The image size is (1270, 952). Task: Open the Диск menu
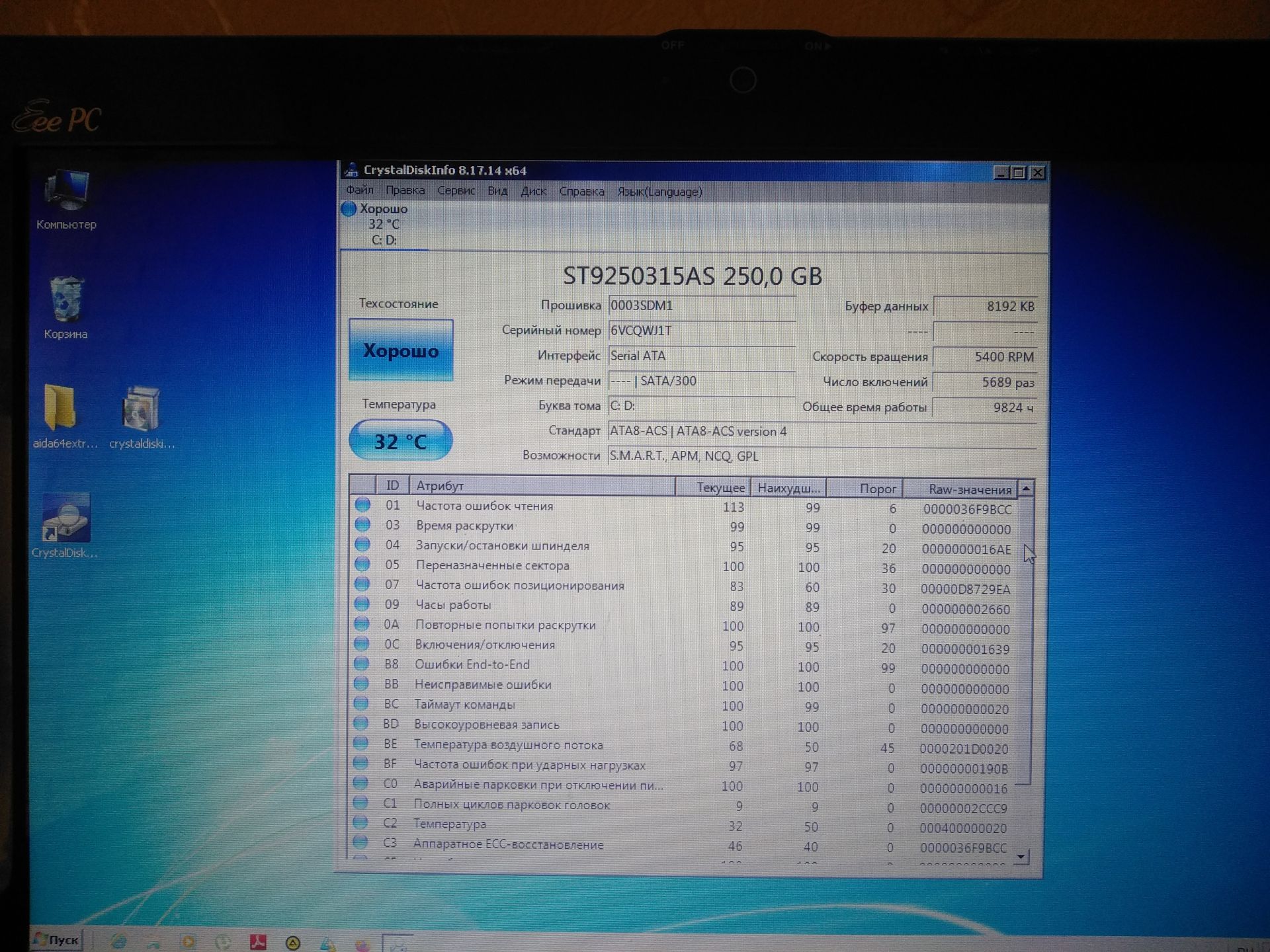[x=533, y=191]
